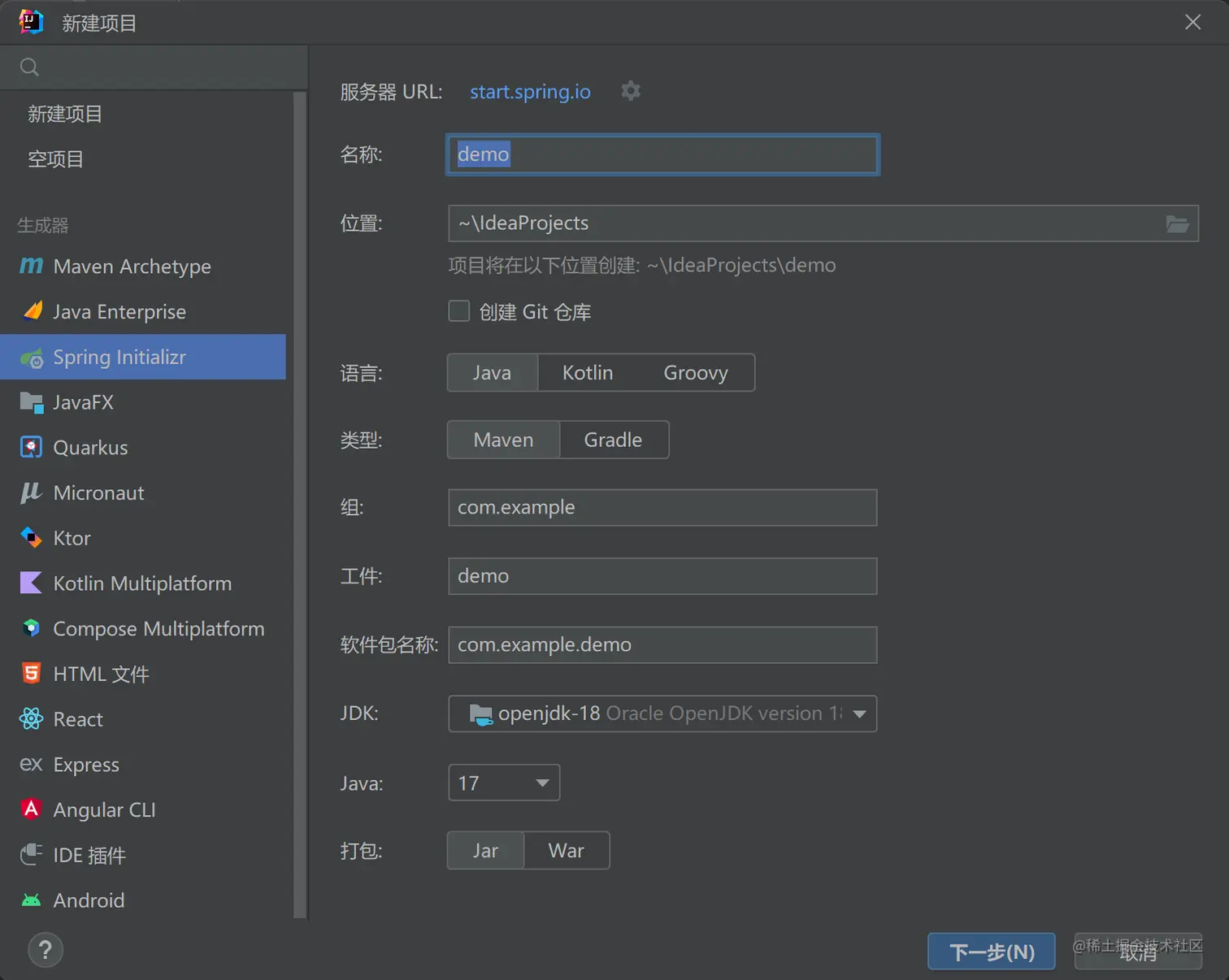Click the 取消 cancel button
1229x980 pixels.
1138,951
